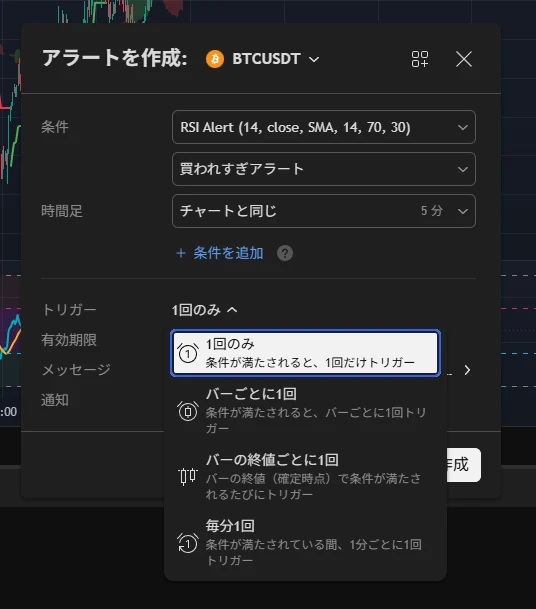Click the Bitcoin coin icon
The height and width of the screenshot is (609, 536).
pyautogui.click(x=215, y=59)
